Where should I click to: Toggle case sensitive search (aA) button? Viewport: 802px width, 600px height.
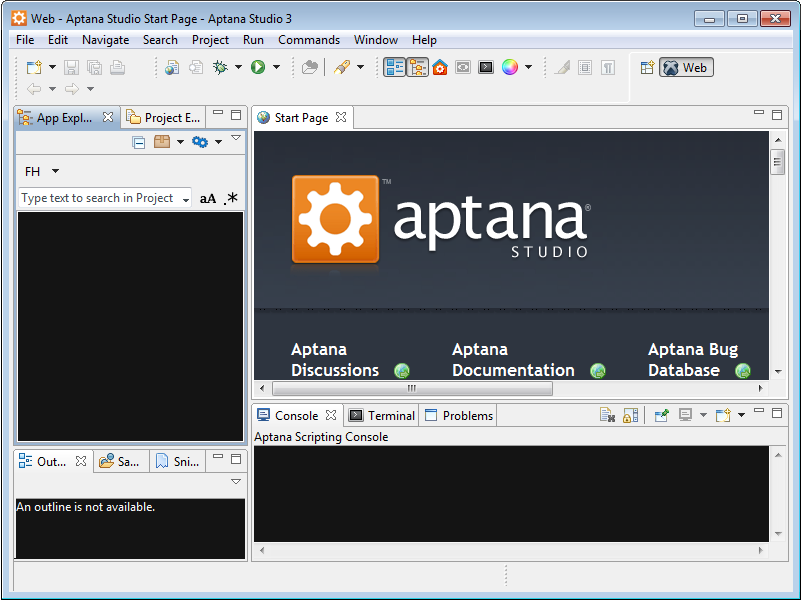[208, 199]
